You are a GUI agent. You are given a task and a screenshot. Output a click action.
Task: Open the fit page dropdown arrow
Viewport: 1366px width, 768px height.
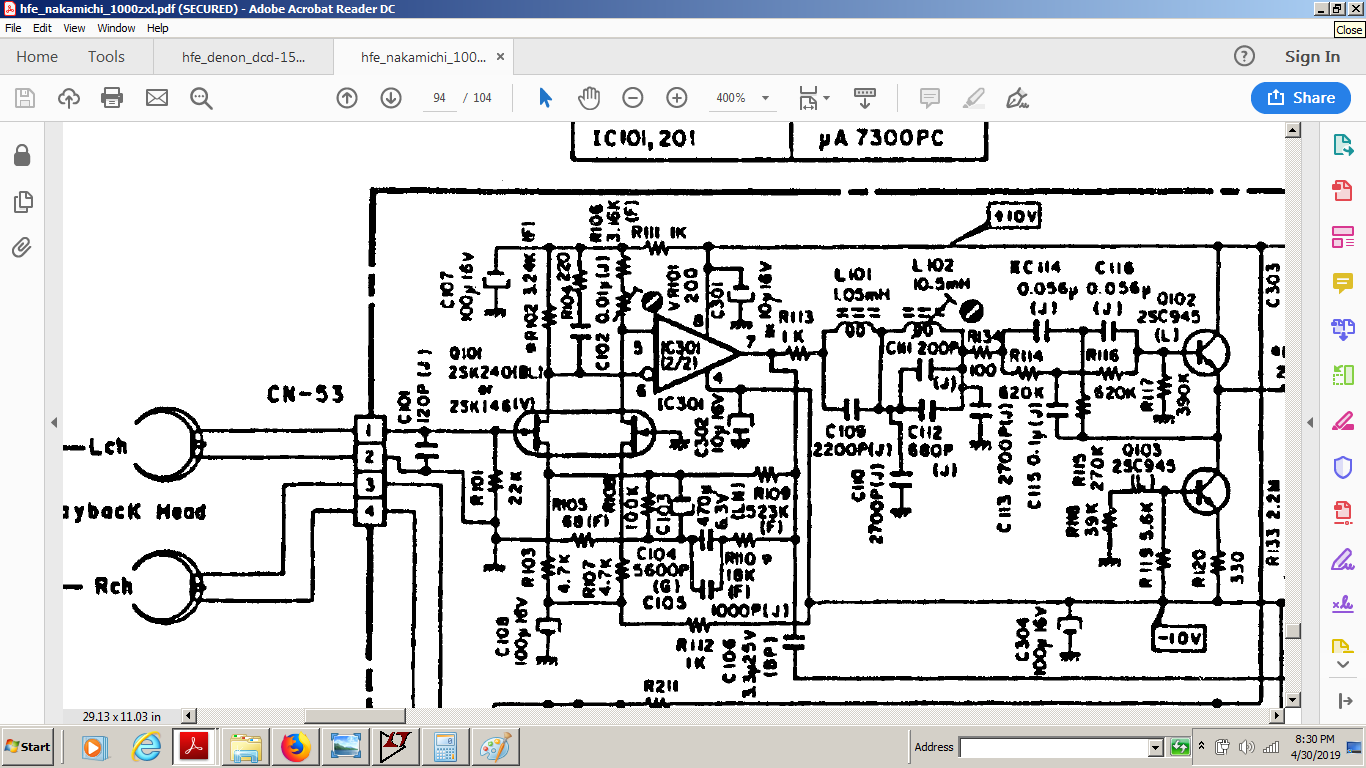coord(826,98)
